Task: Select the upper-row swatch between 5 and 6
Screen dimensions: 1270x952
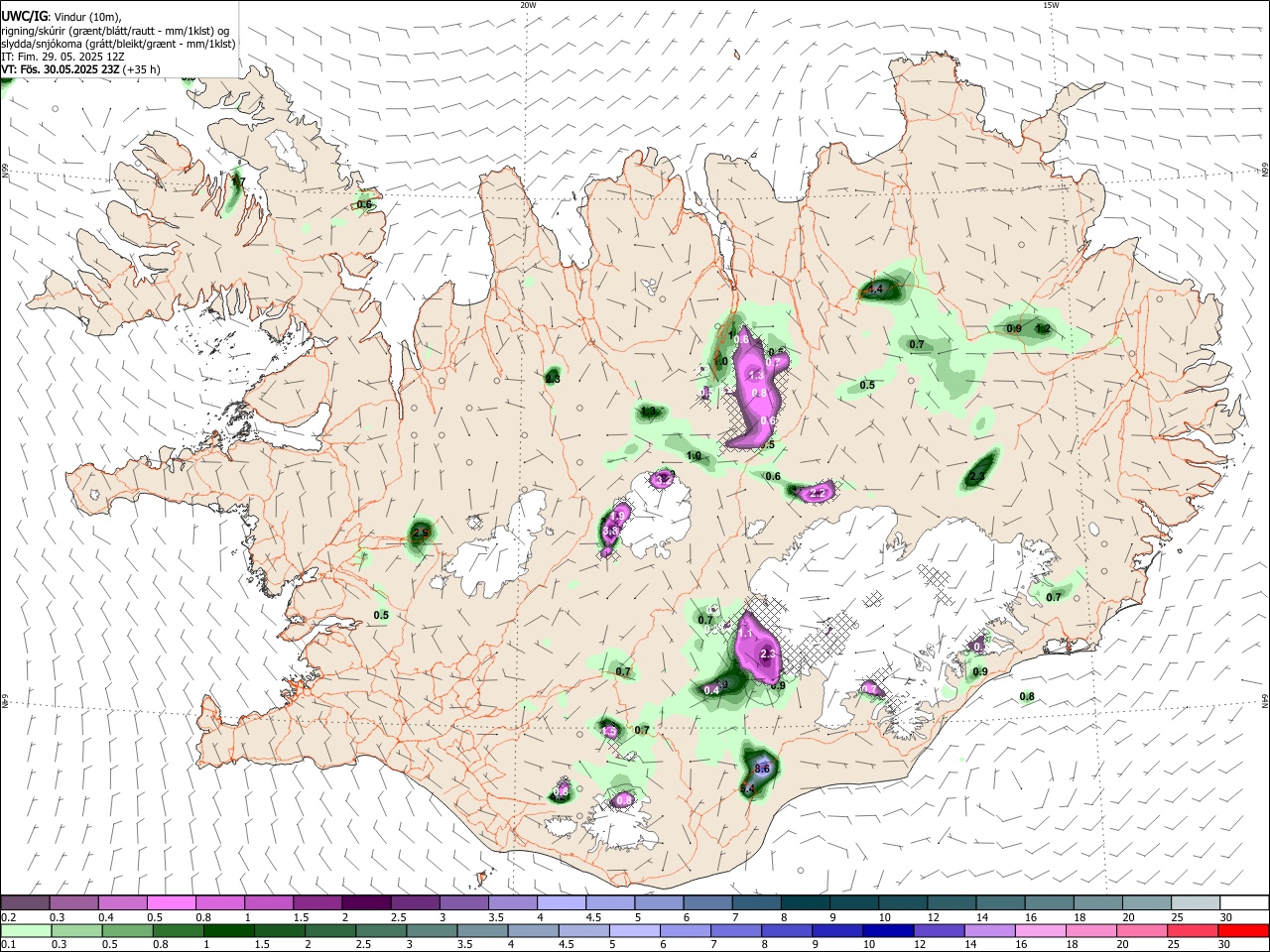Action: tap(658, 902)
